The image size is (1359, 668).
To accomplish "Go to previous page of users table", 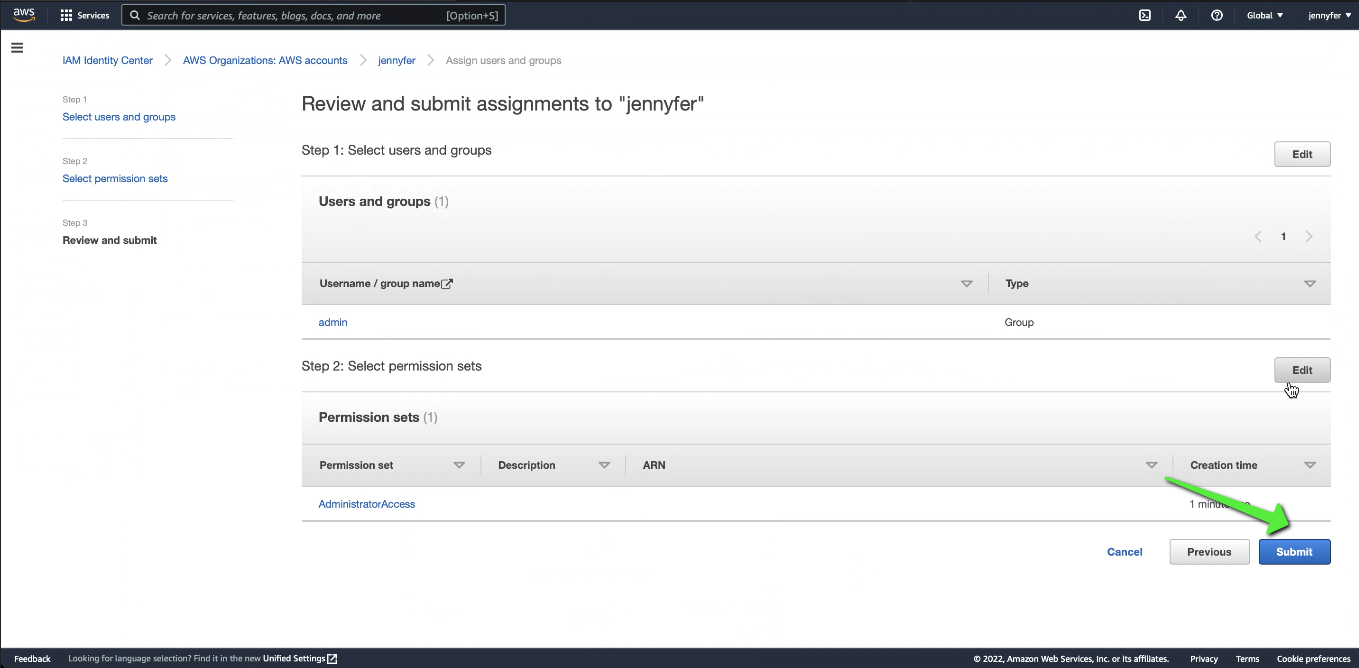I will [x=1258, y=237].
